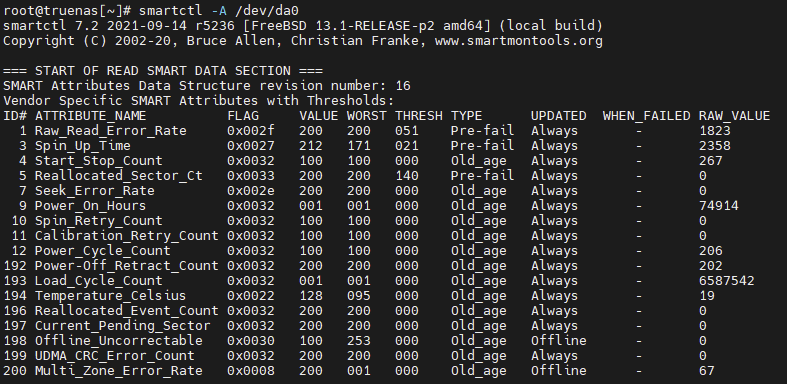The width and height of the screenshot is (787, 384).
Task: Click the Multi_Zone_Error_Rate raw value 67
Action: pos(707,370)
